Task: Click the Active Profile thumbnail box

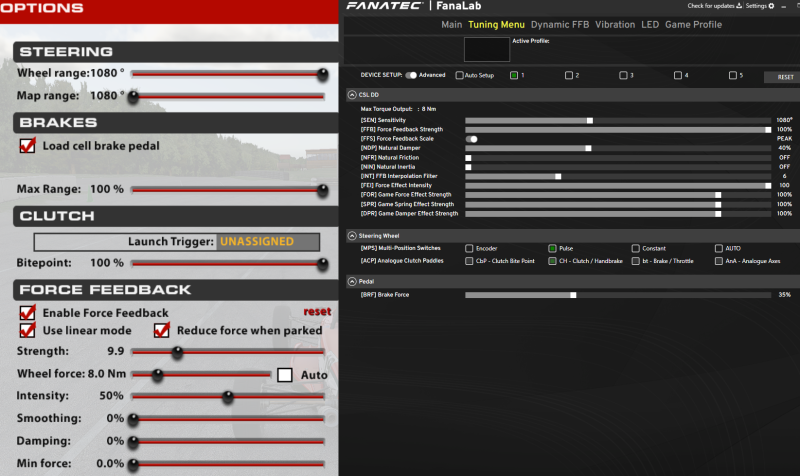Action: (486, 49)
